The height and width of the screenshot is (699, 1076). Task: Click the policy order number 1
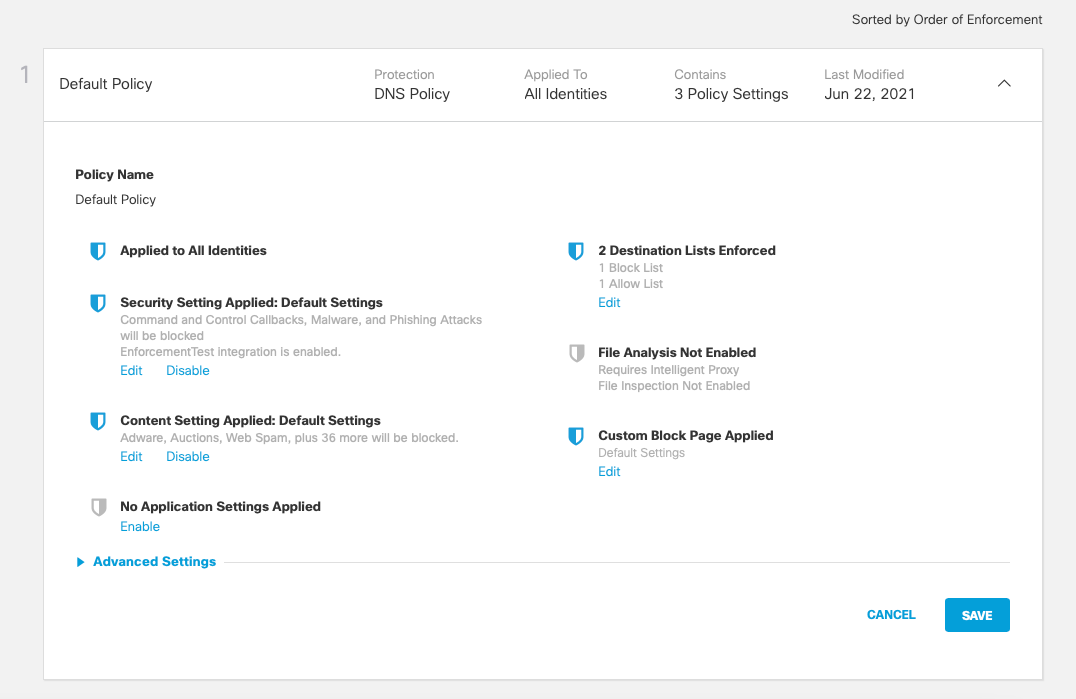[25, 75]
